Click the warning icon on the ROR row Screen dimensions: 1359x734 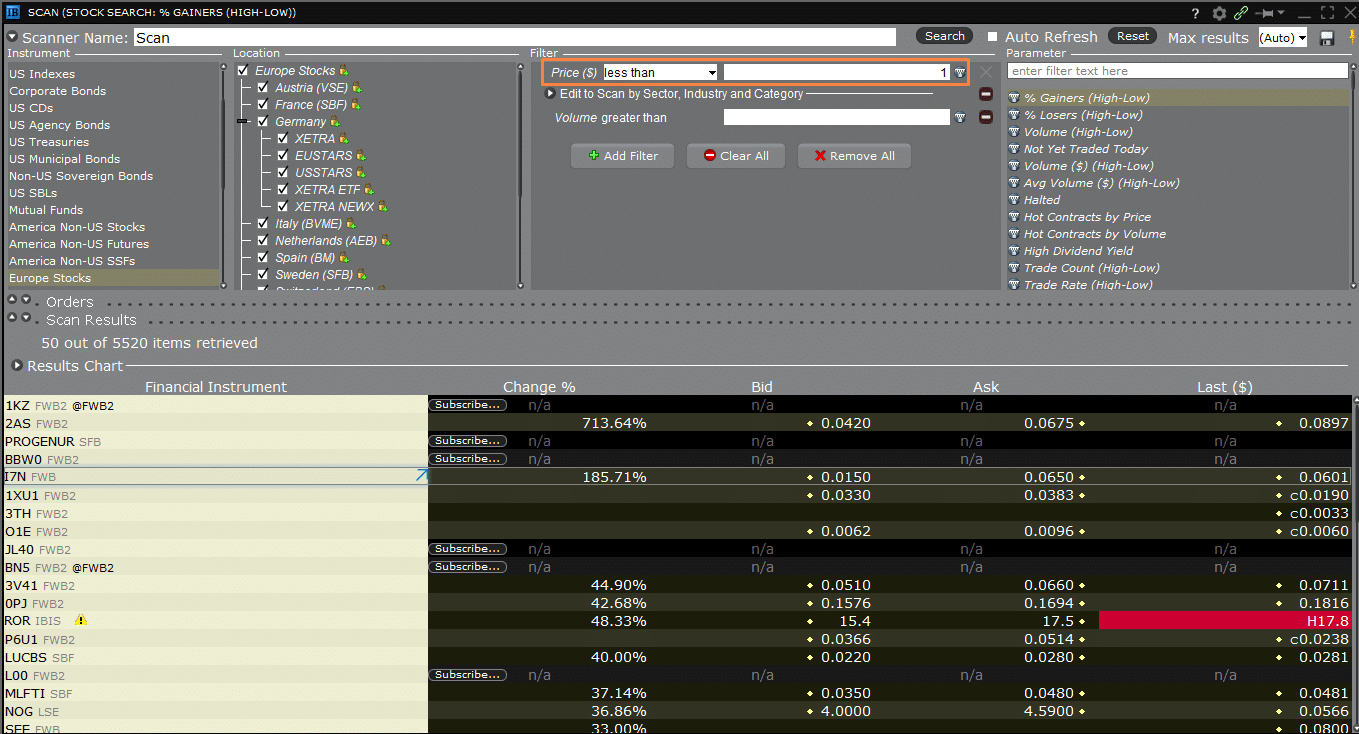81,621
